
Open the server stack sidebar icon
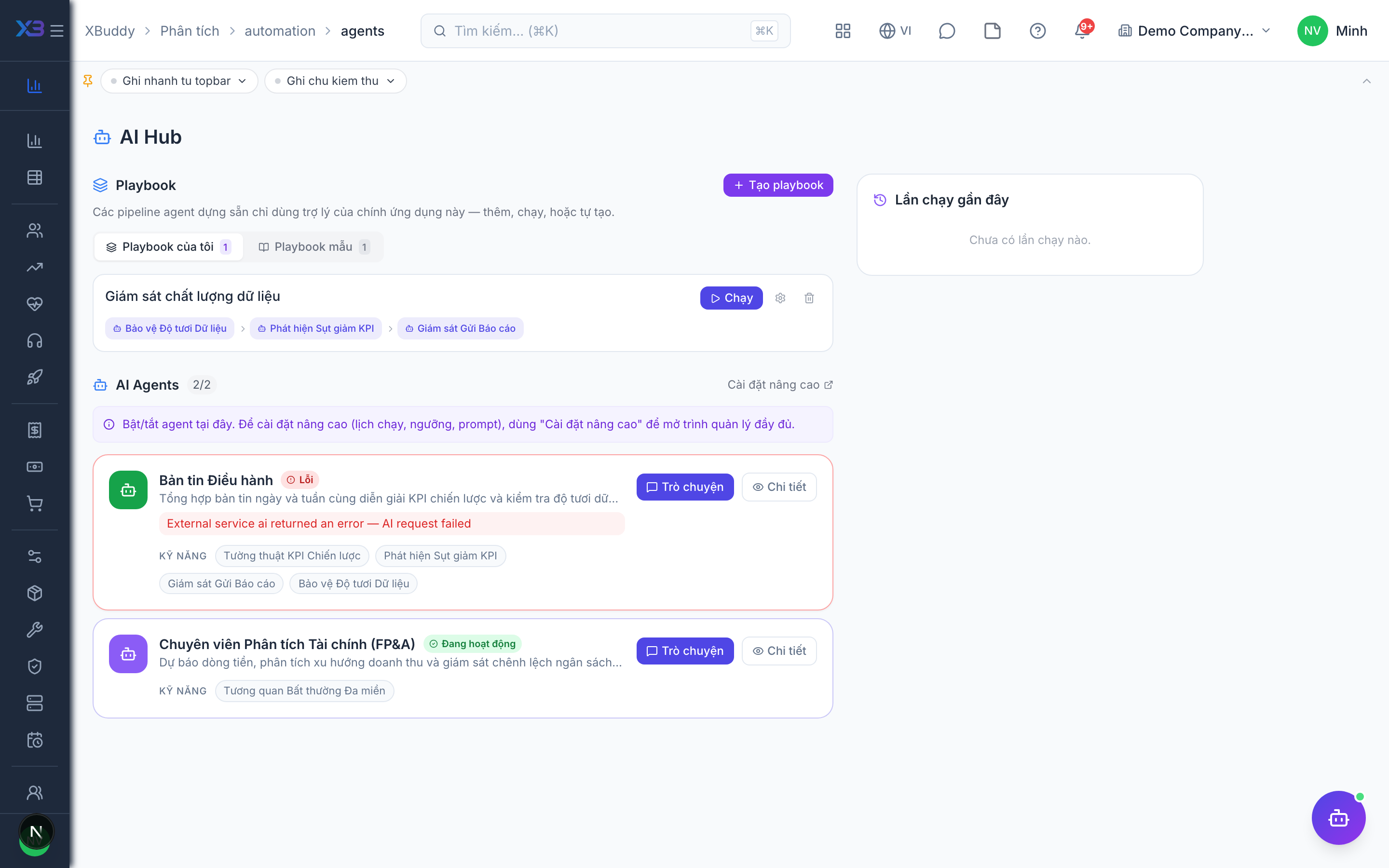[x=34, y=703]
